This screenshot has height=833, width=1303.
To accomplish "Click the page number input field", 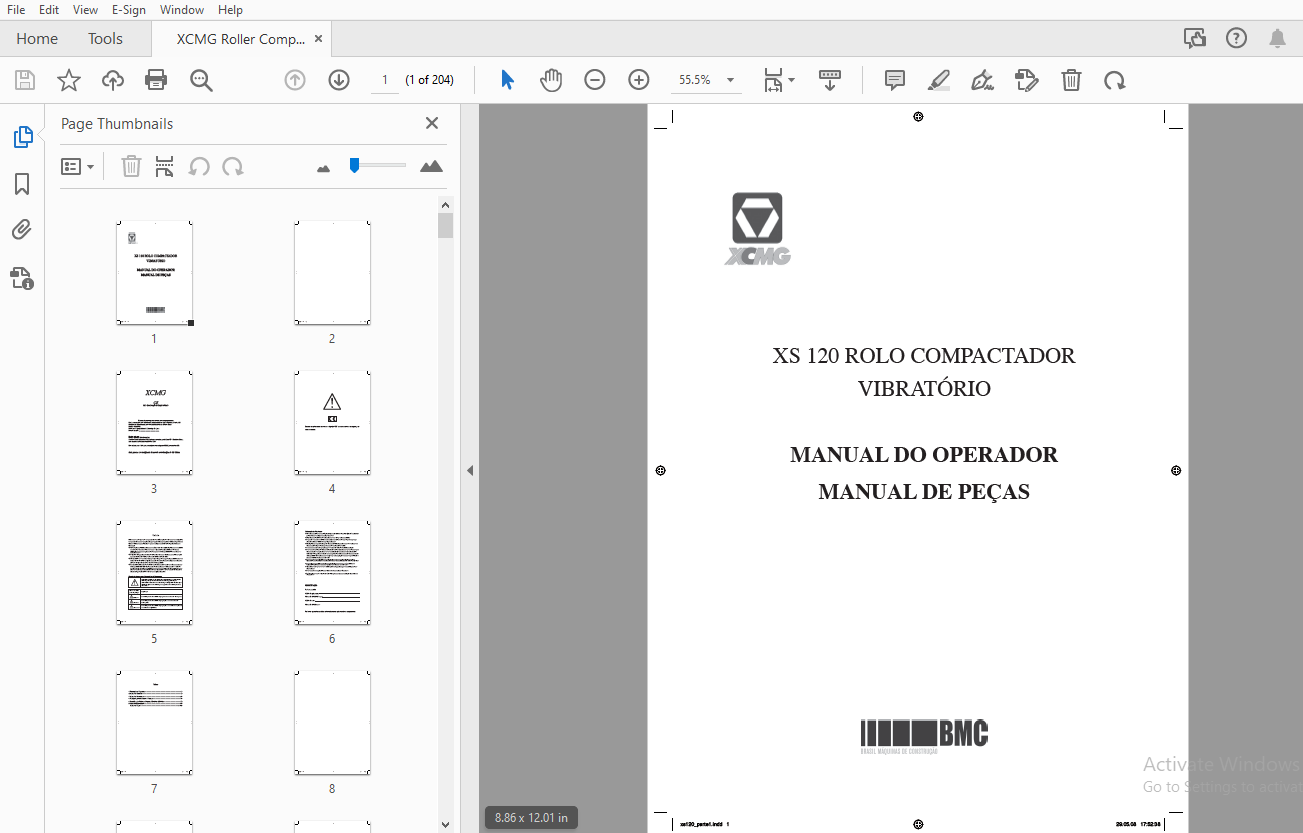I will pos(384,80).
